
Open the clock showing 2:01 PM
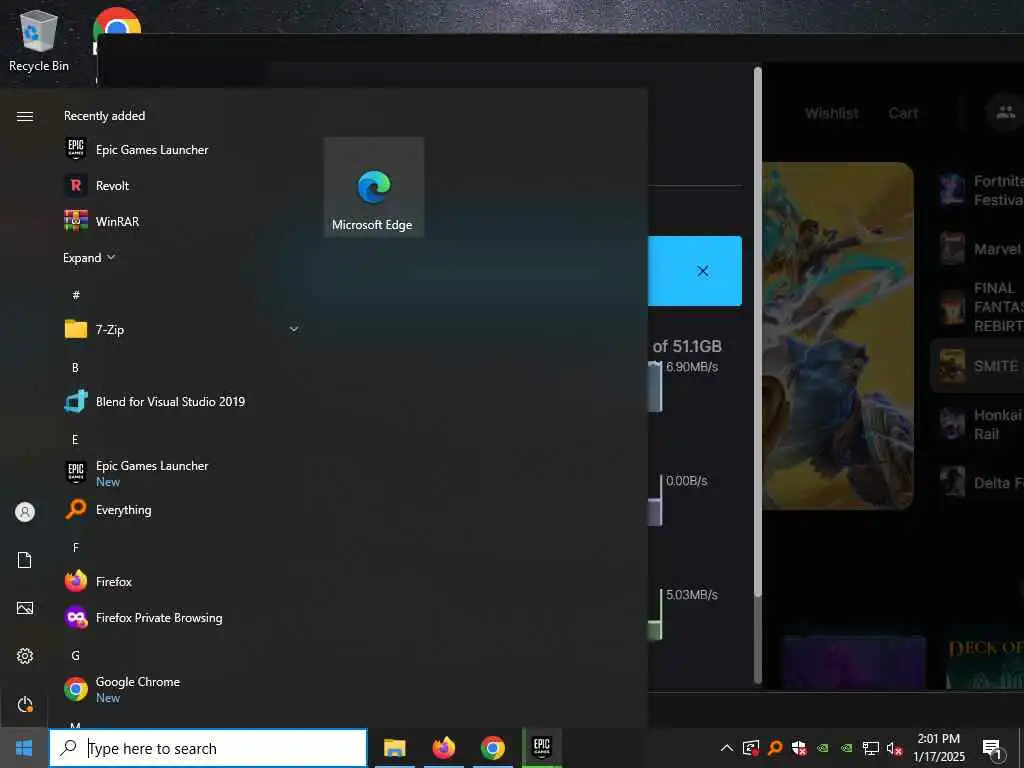coord(938,748)
